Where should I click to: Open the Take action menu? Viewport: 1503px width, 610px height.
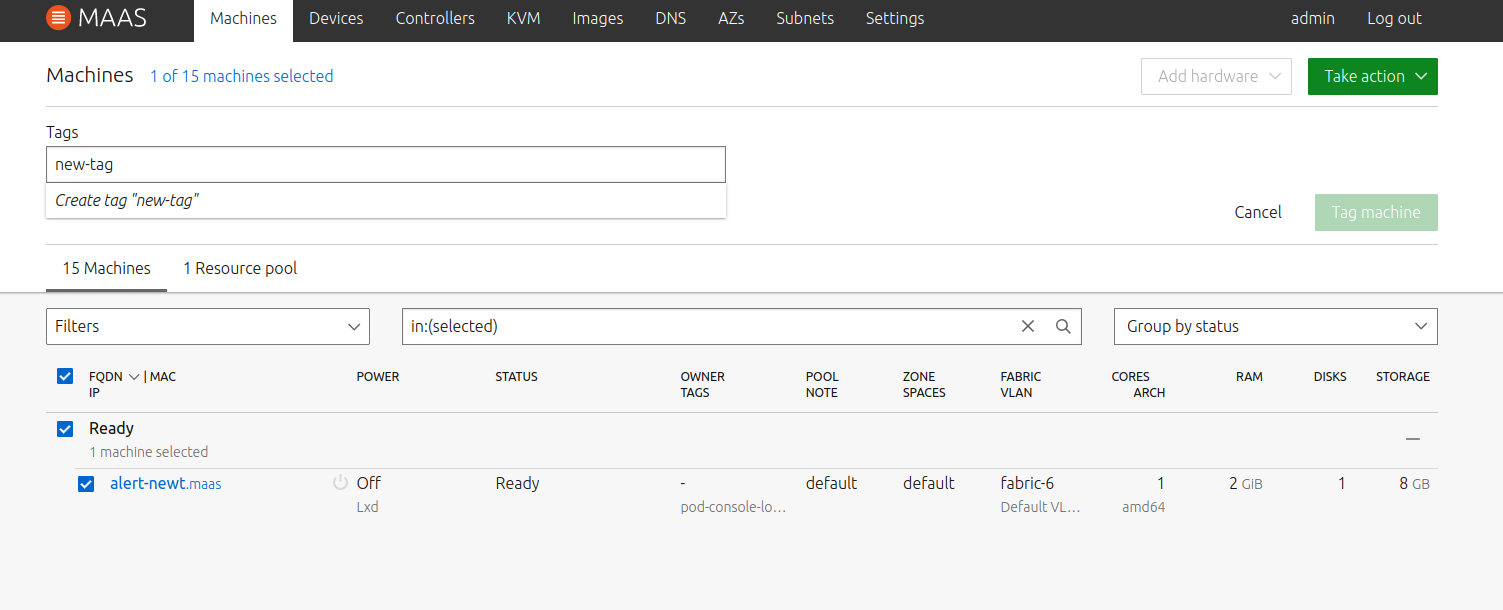click(1372, 76)
